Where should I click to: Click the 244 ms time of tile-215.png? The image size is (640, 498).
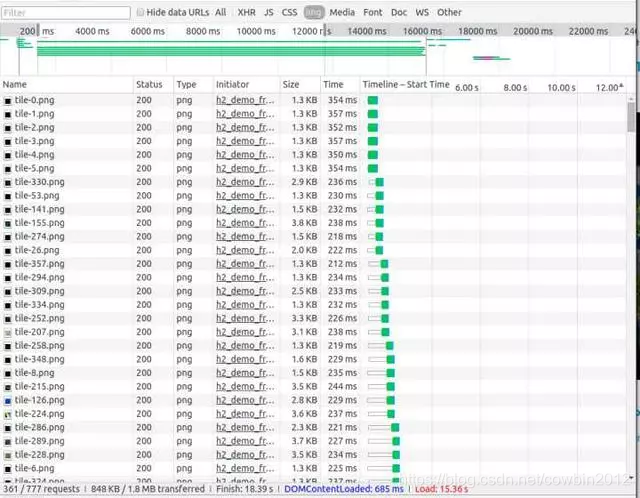pyautogui.click(x=342, y=387)
